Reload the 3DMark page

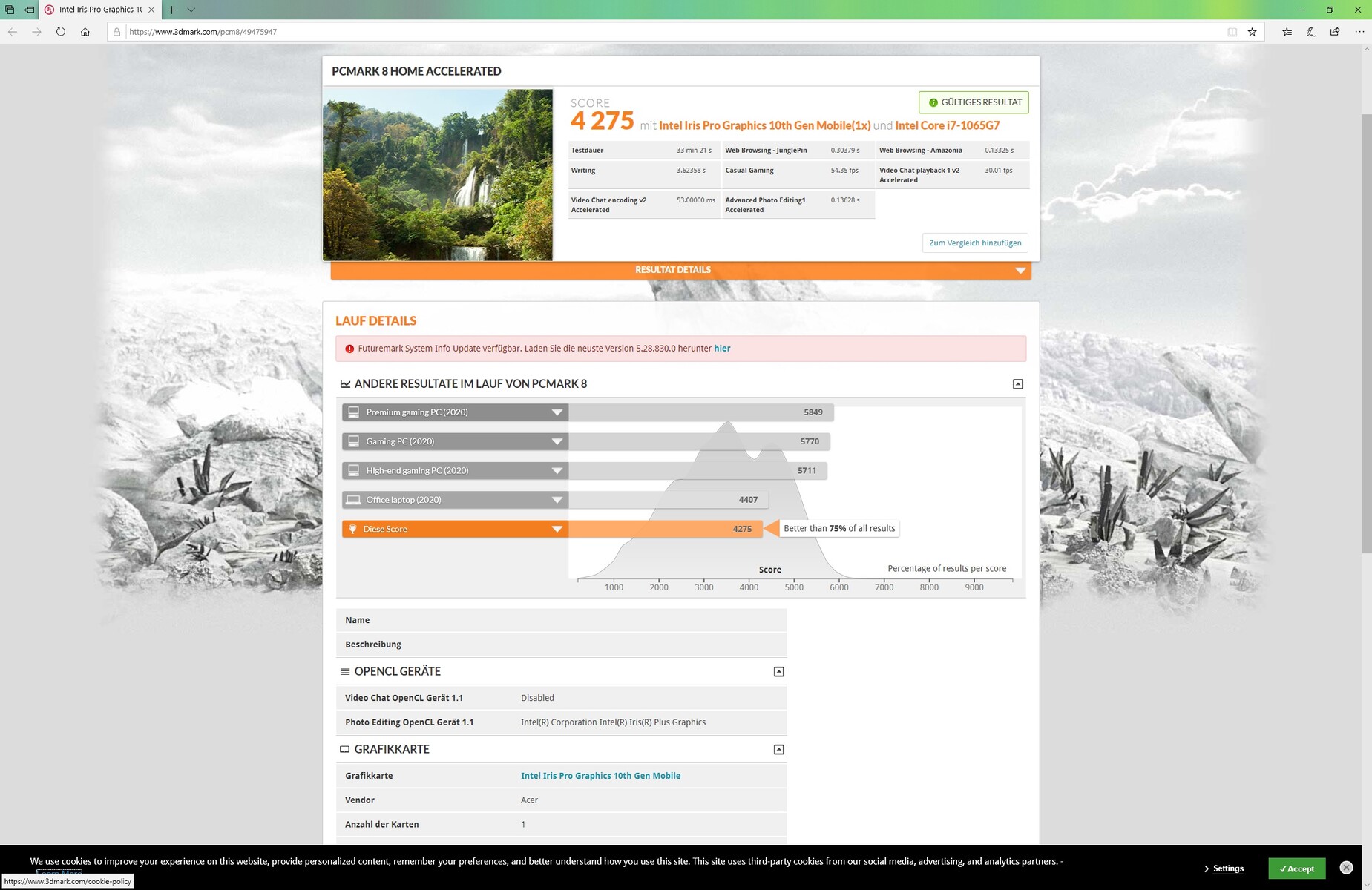click(x=61, y=32)
